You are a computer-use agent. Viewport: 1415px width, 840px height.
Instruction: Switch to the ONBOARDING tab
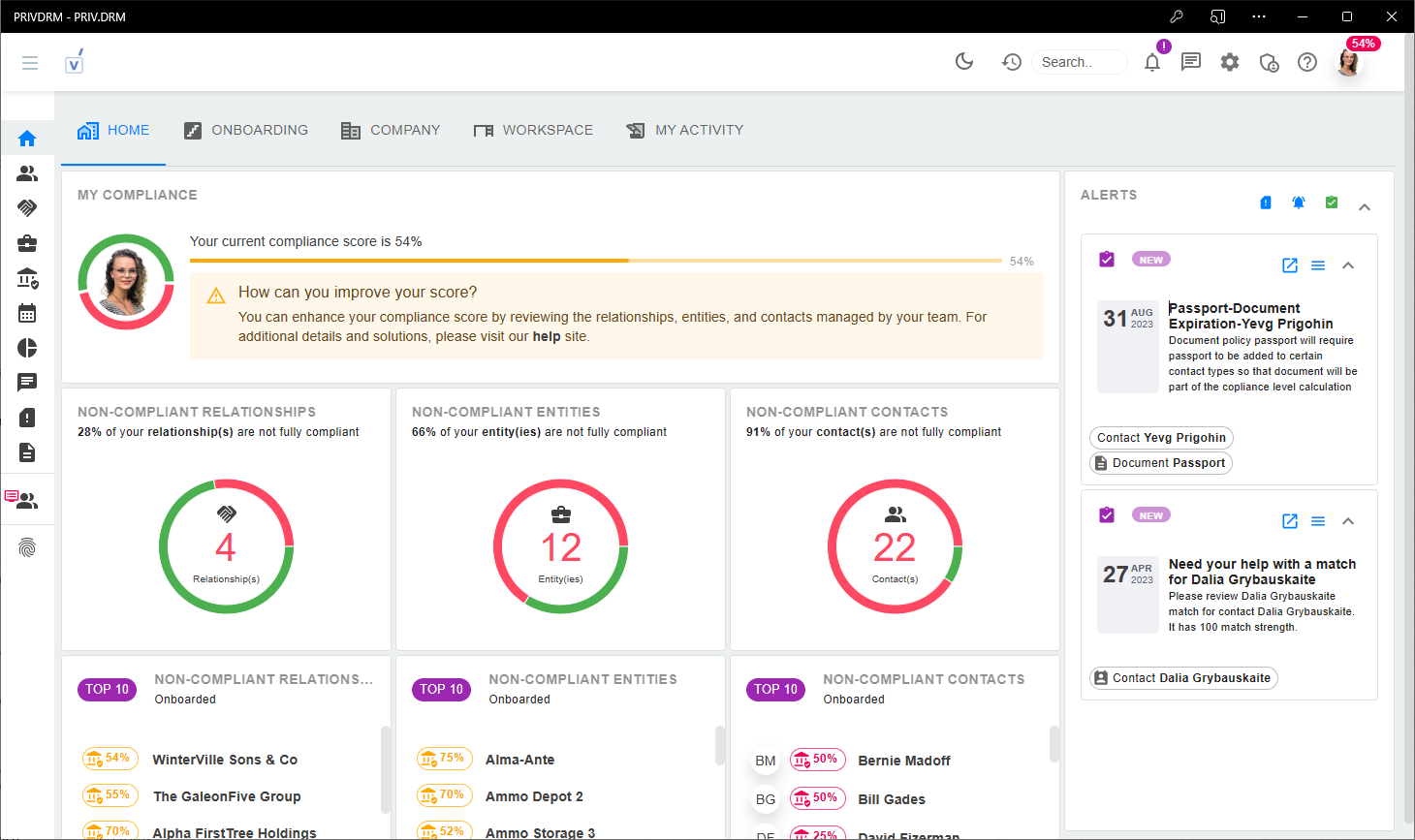click(x=245, y=130)
